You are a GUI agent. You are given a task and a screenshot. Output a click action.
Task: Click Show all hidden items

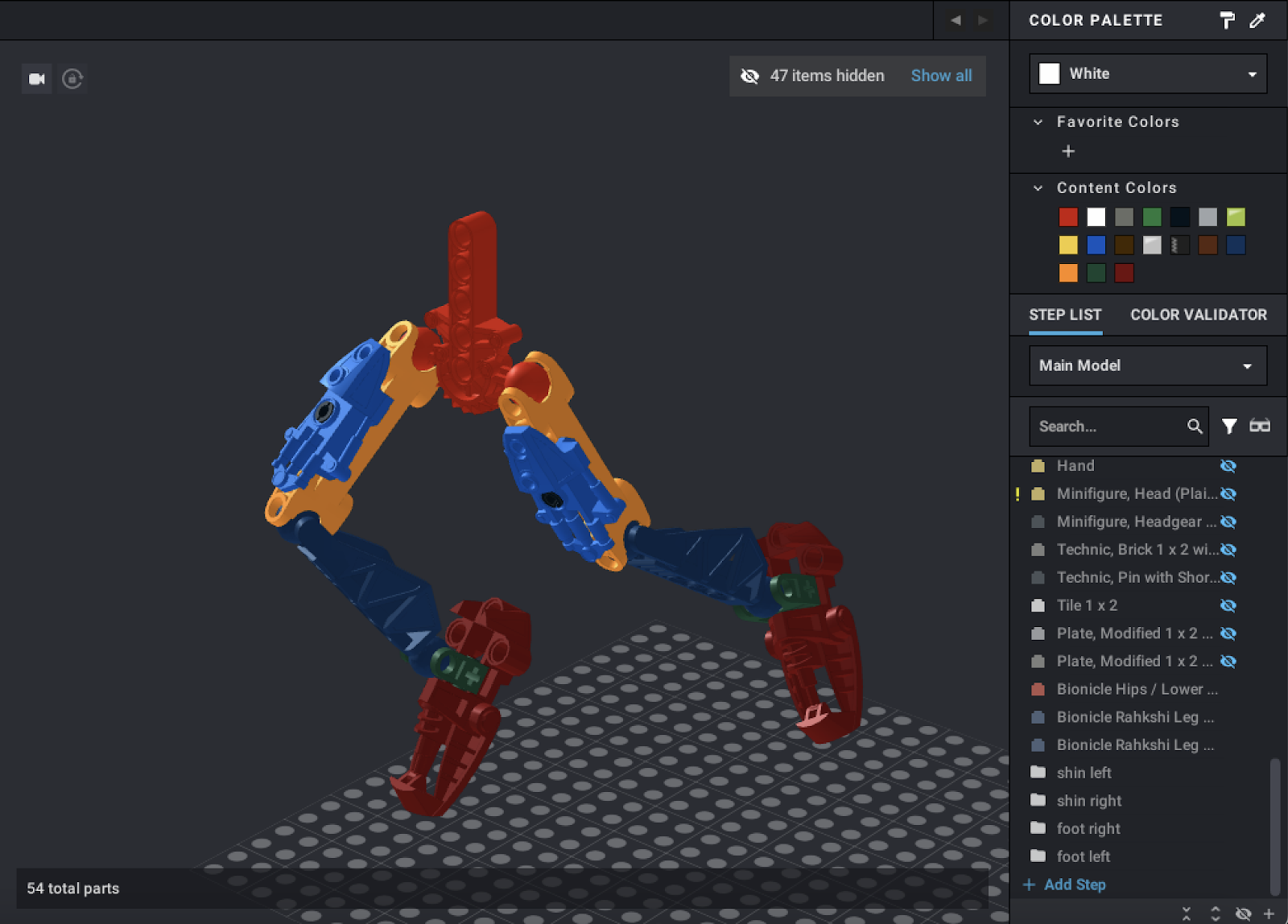coord(941,76)
